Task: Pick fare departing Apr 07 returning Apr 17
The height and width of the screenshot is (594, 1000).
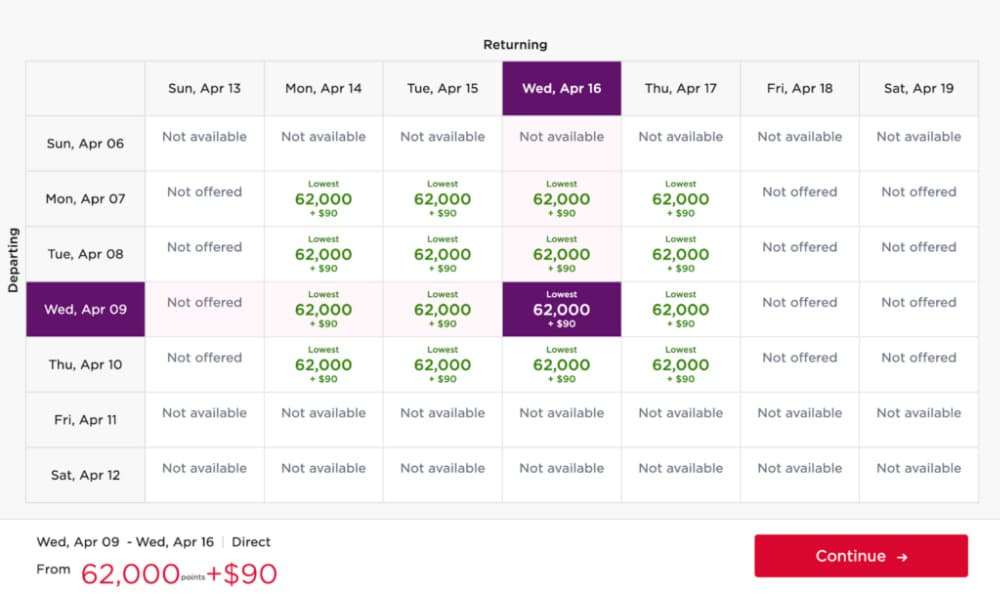Action: 681,199
